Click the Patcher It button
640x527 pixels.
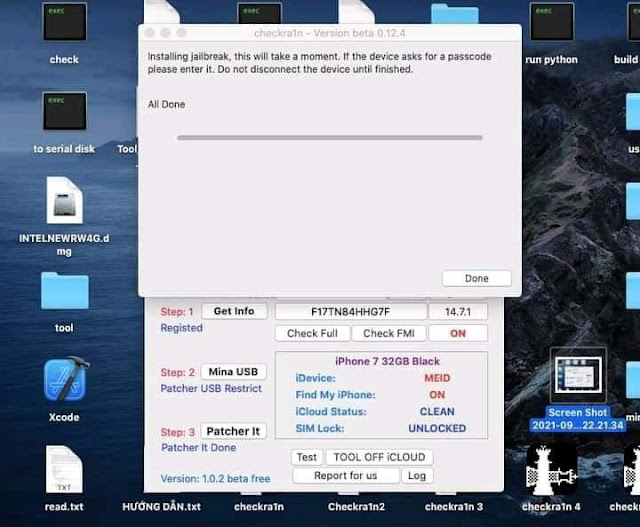(x=233, y=431)
